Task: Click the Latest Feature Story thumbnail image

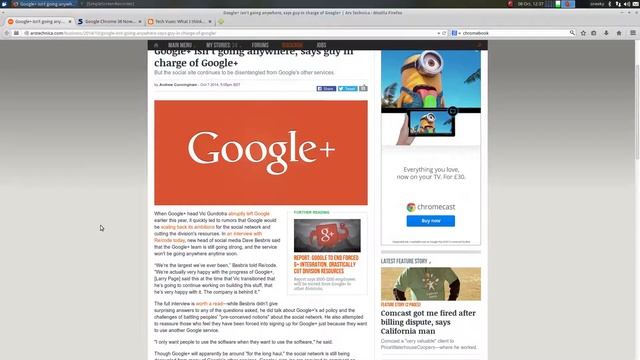Action: pos(431,284)
